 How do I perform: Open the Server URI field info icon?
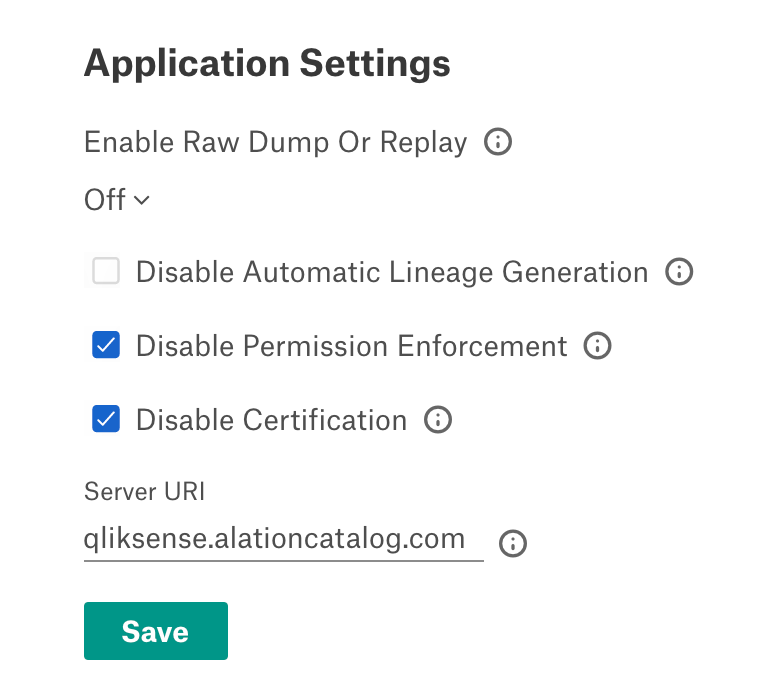tap(513, 543)
